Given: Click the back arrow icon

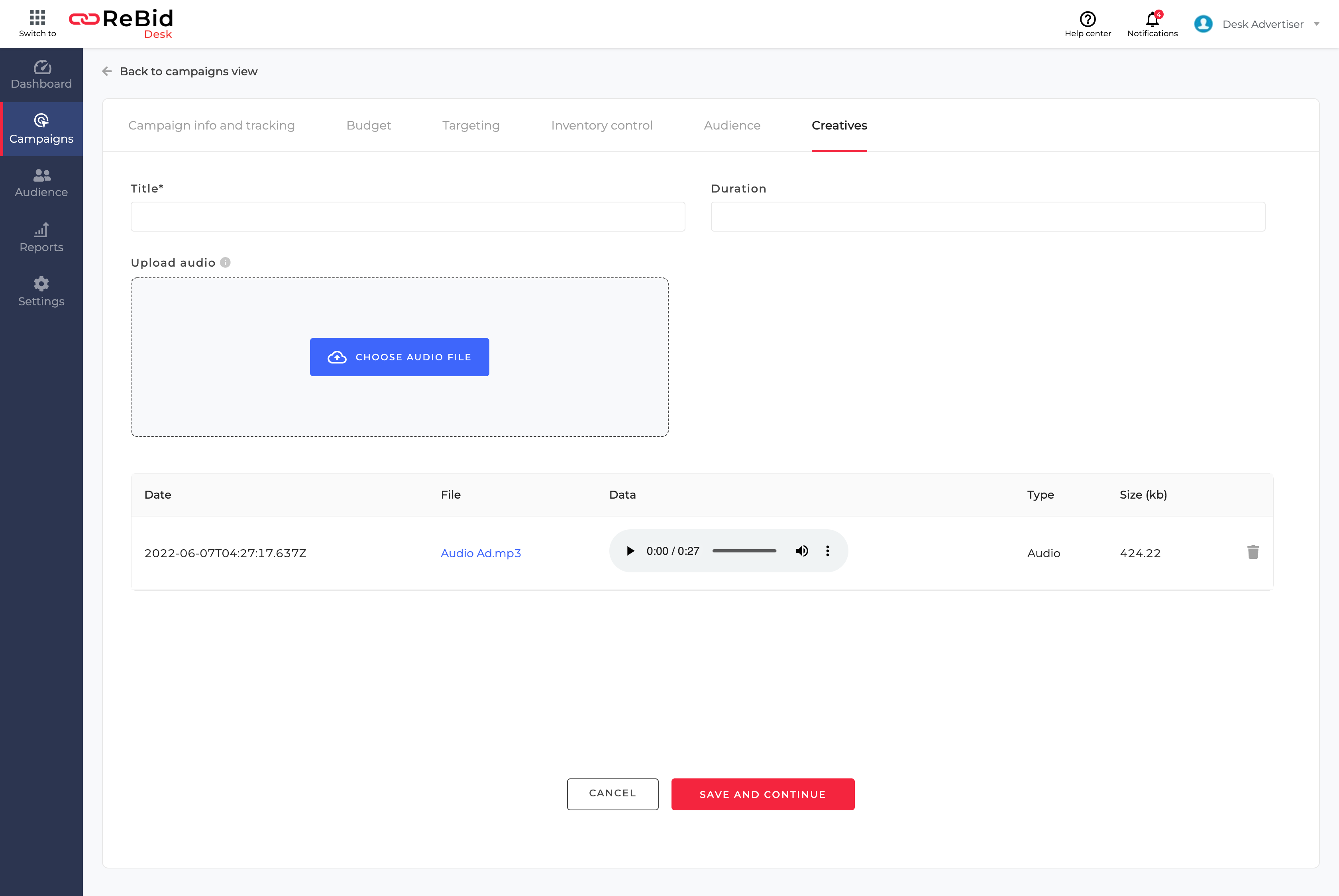Looking at the screenshot, I should (x=107, y=71).
